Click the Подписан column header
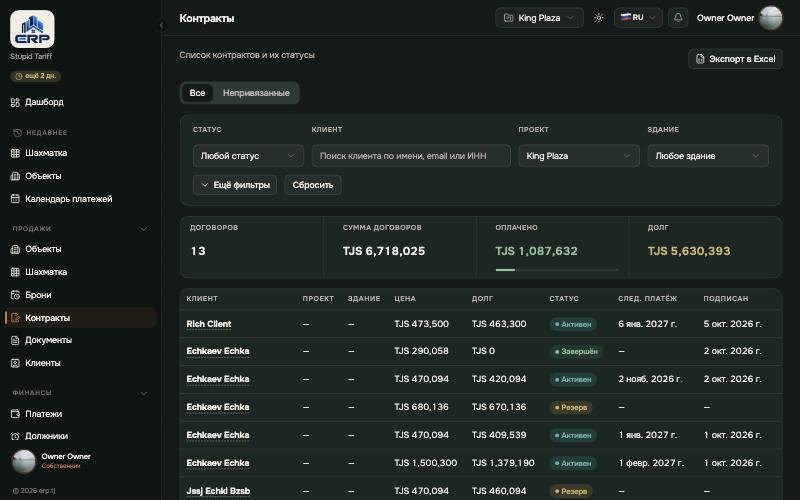This screenshot has width=800, height=500. click(x=726, y=298)
